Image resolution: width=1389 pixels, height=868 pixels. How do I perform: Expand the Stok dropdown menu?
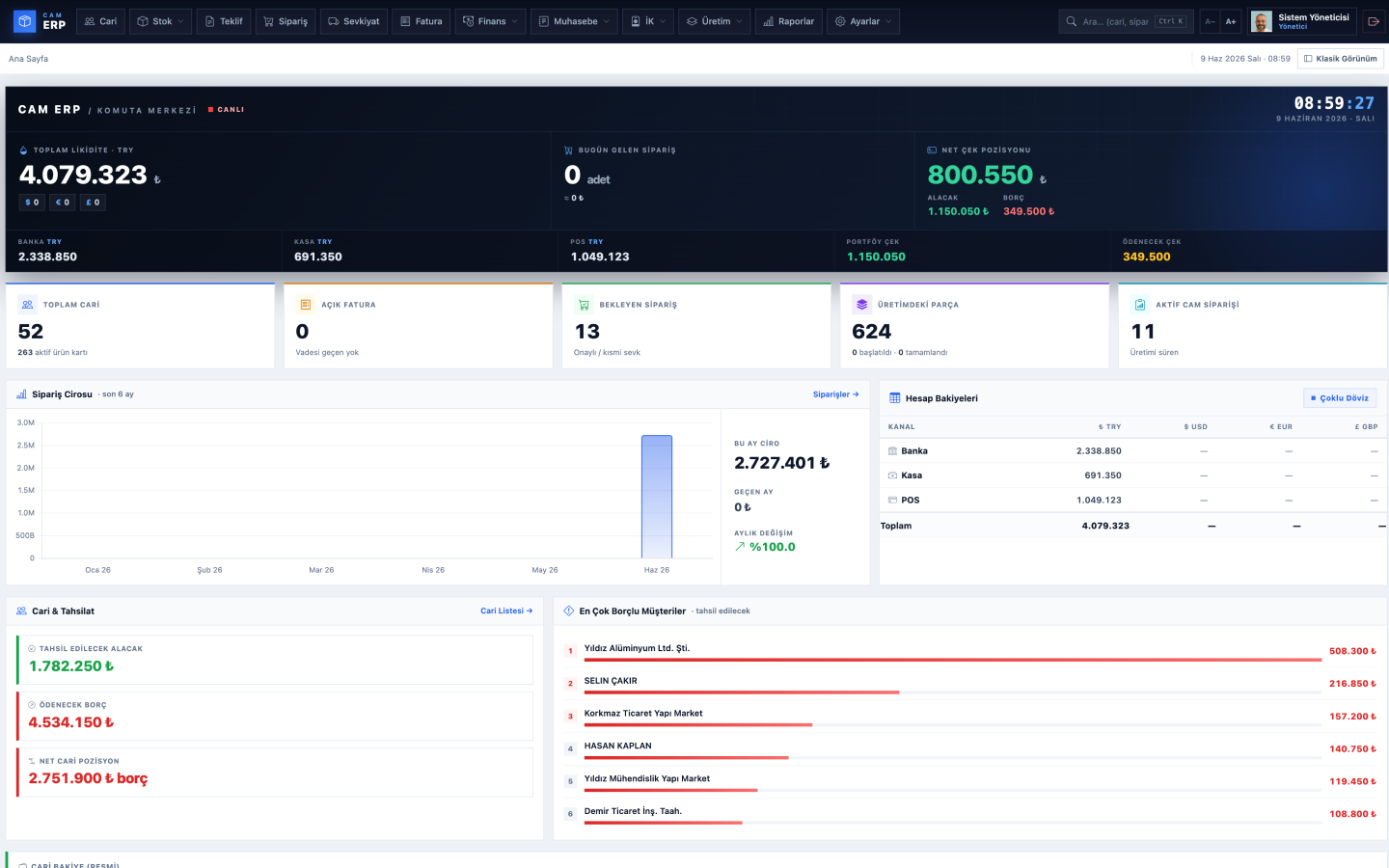coord(161,21)
